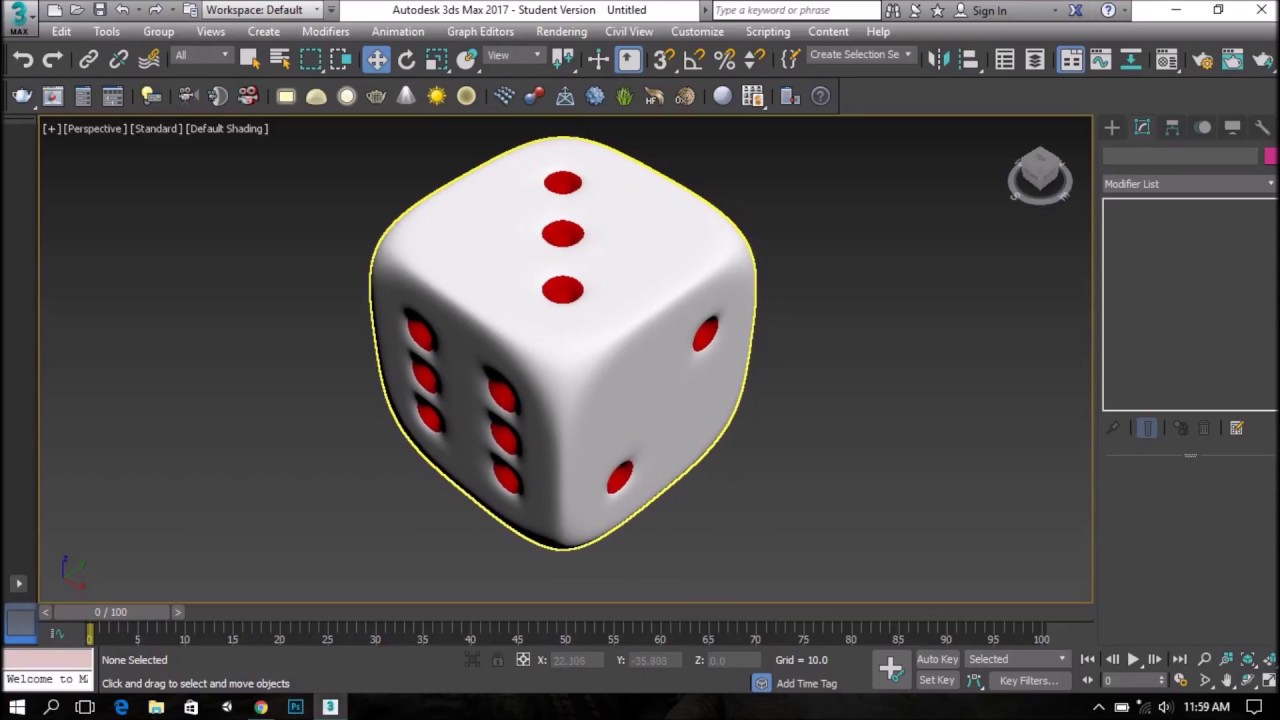The image size is (1280, 720).
Task: Go to end of animation
Action: 1180,659
